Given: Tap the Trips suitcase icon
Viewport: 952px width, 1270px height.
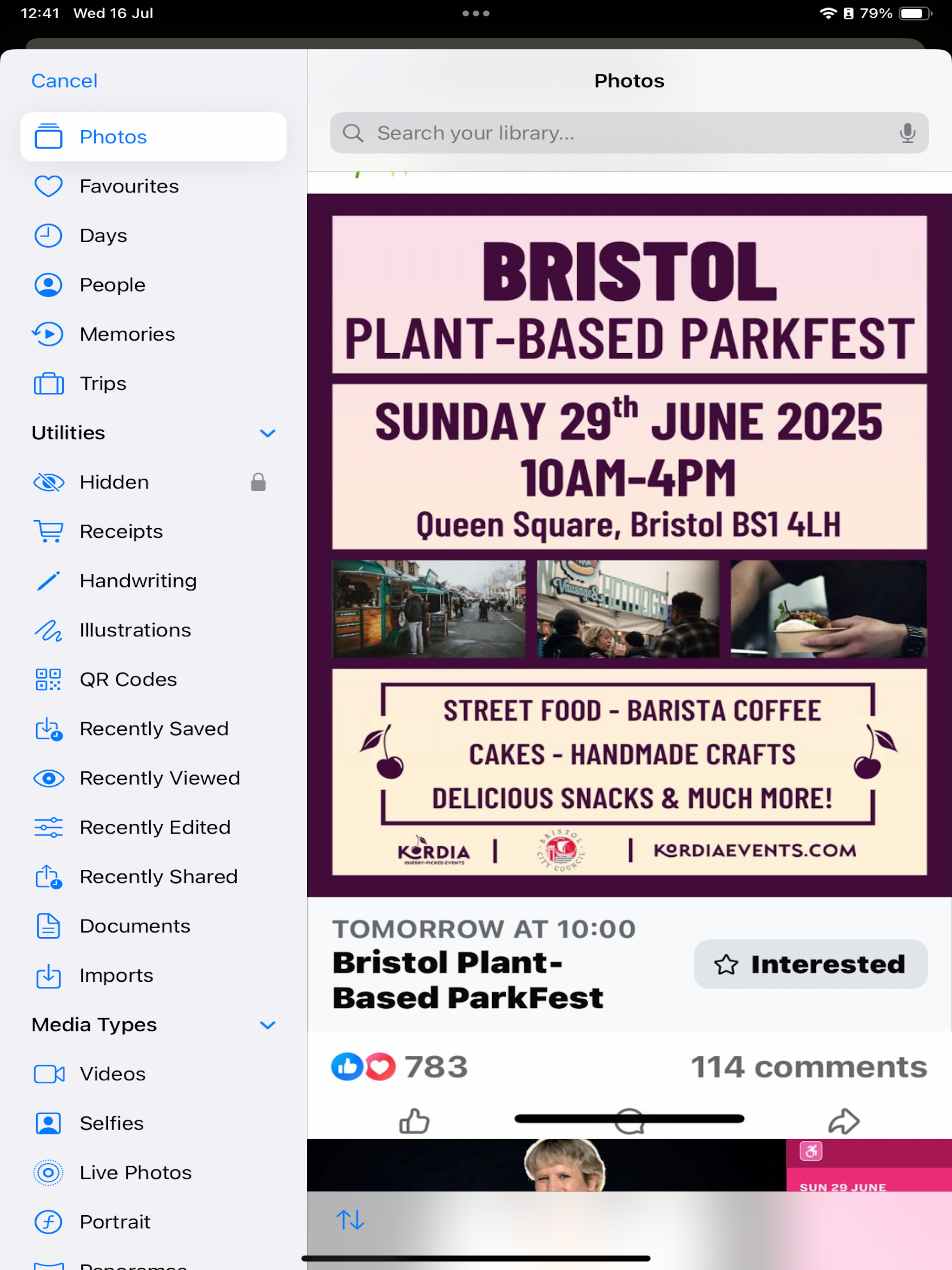Looking at the screenshot, I should click(x=48, y=384).
